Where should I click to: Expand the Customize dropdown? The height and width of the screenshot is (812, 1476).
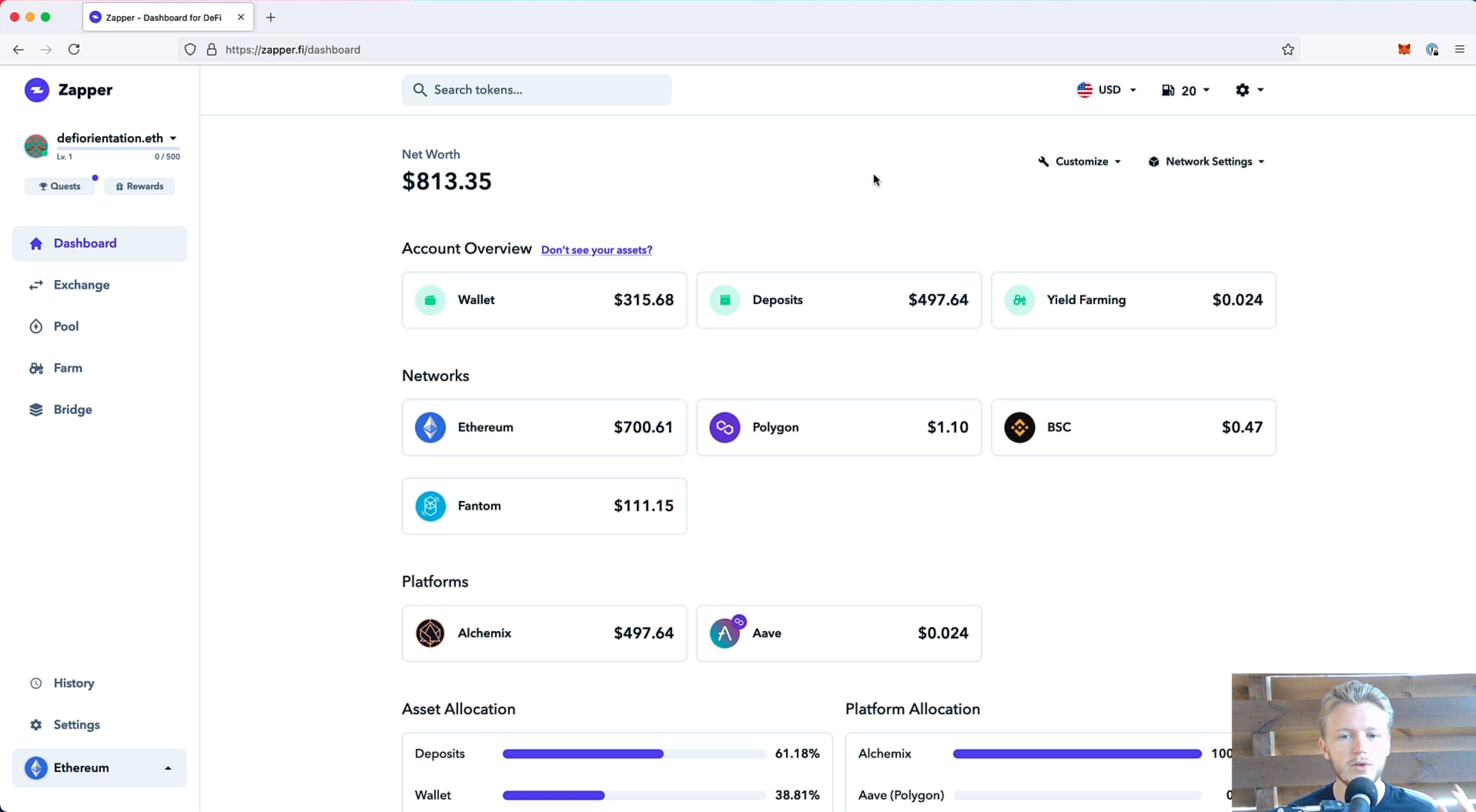pos(1079,162)
